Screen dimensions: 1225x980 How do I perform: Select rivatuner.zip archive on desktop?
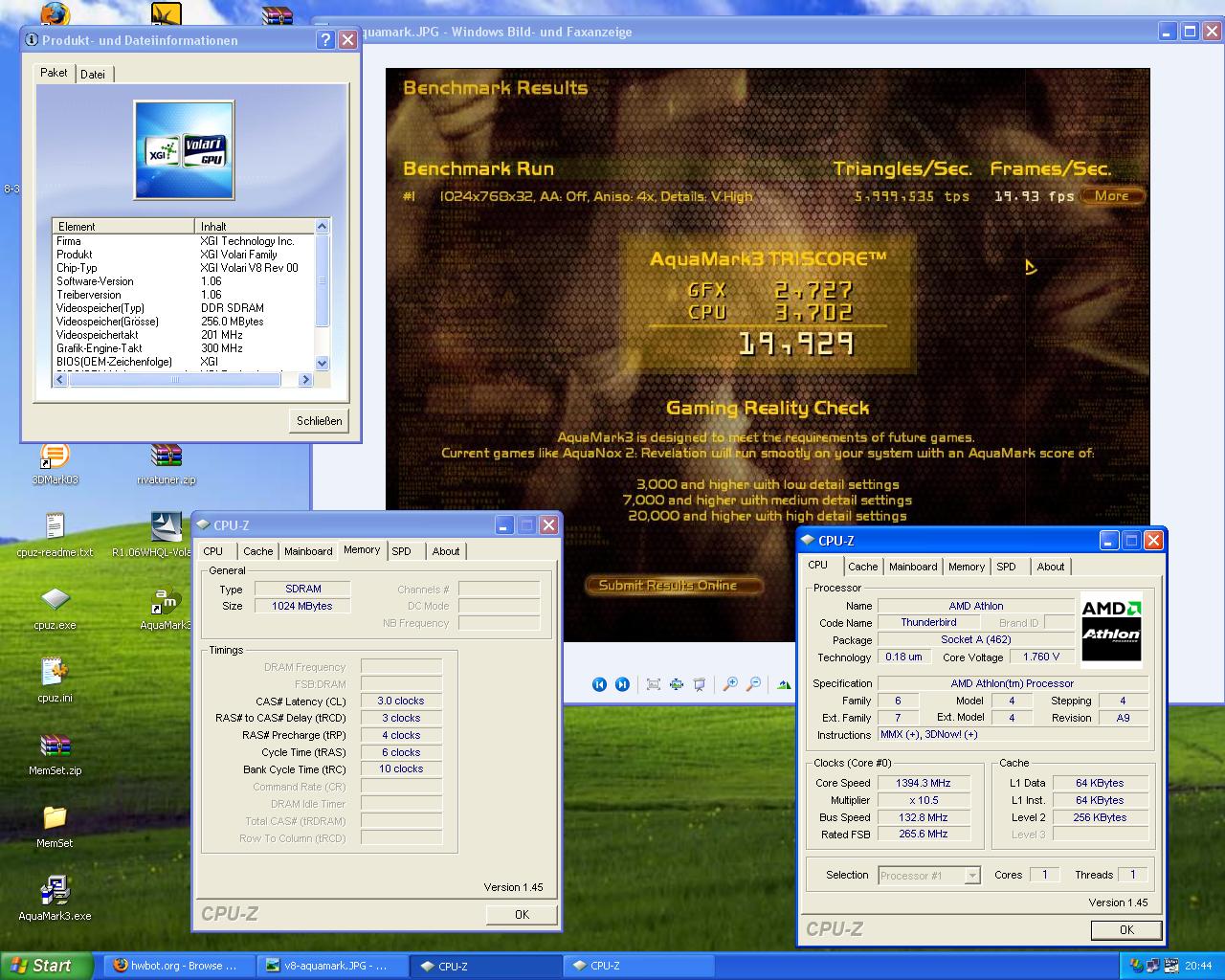click(x=167, y=463)
